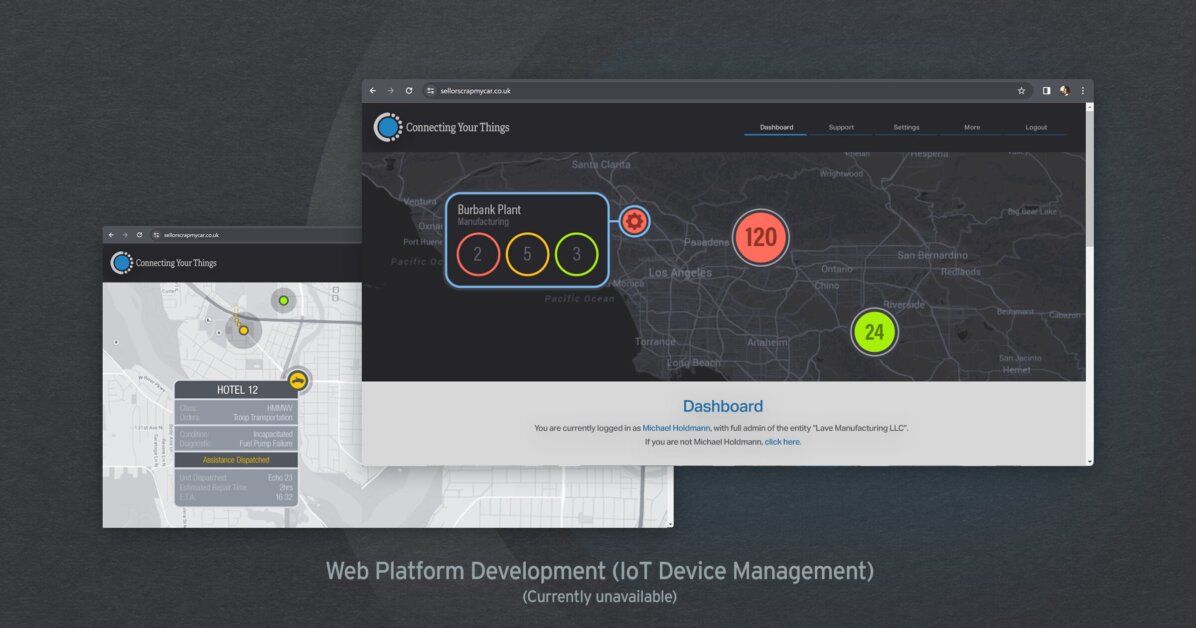Open the browser side panel icon
Image resolution: width=1196 pixels, height=628 pixels.
tap(1046, 91)
